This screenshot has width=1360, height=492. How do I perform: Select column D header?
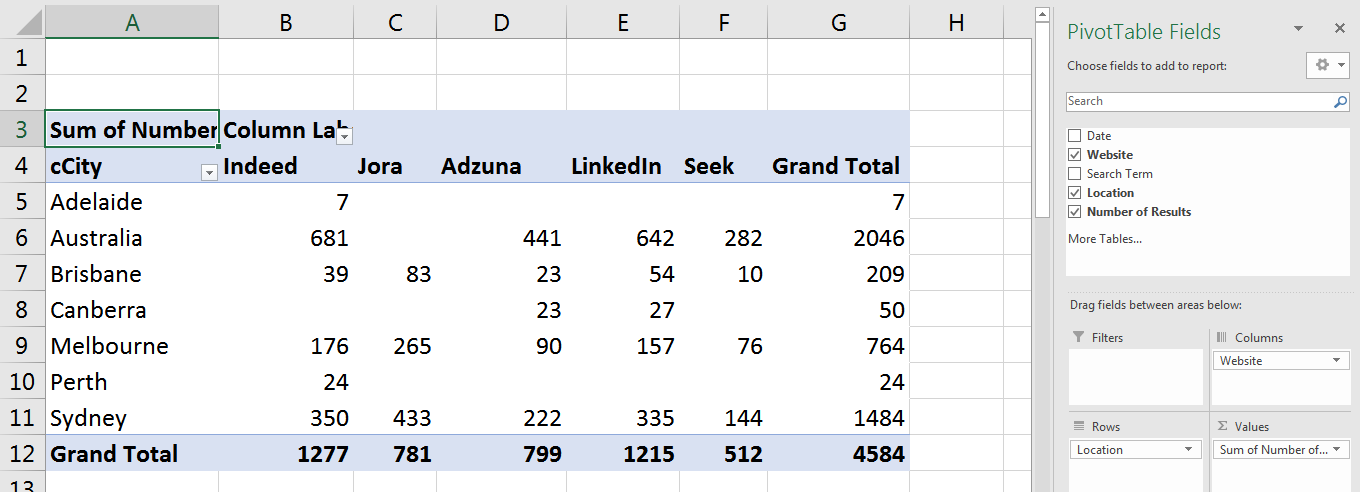[x=501, y=22]
